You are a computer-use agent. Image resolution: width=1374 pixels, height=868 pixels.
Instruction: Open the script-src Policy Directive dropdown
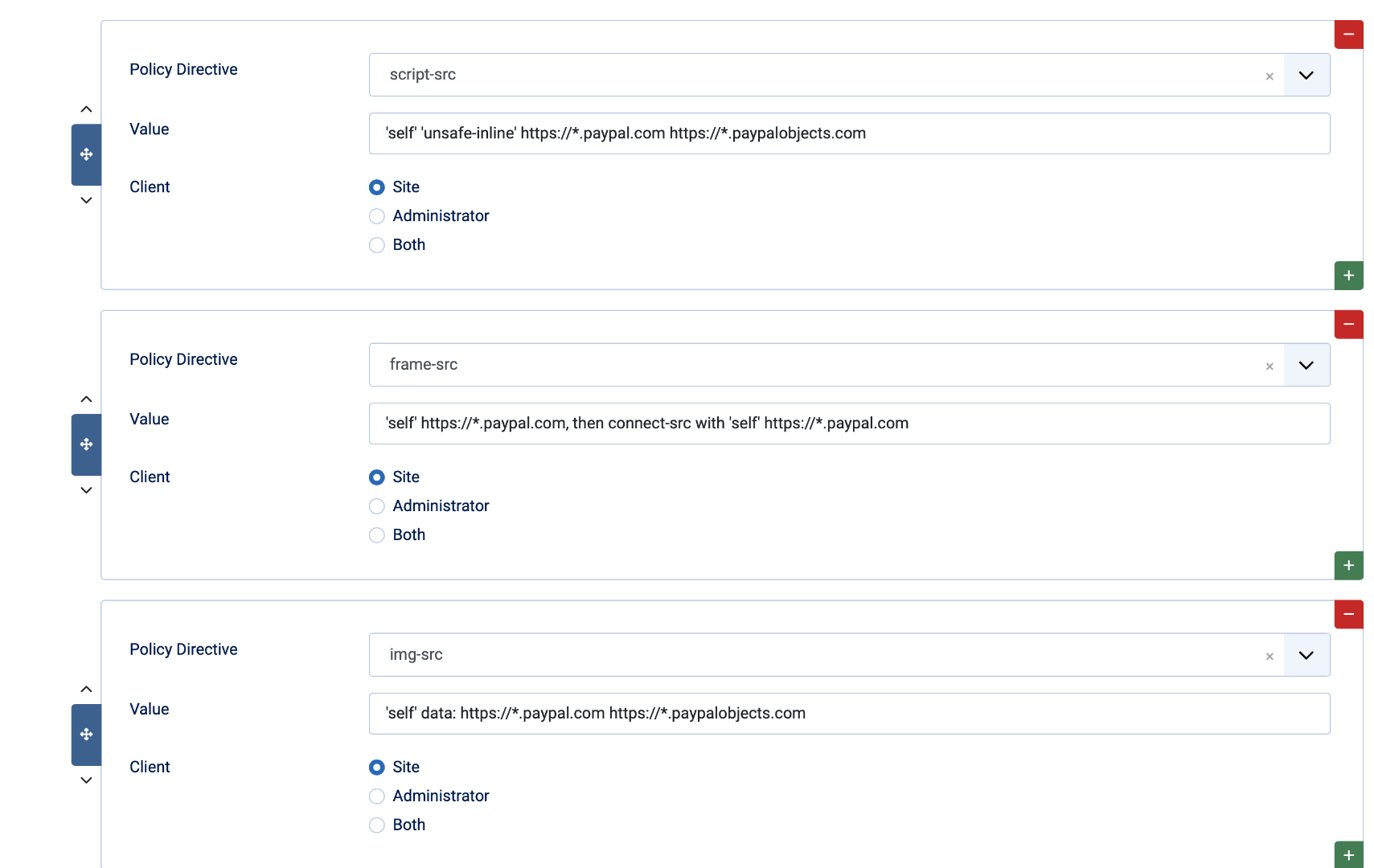[x=1306, y=75]
